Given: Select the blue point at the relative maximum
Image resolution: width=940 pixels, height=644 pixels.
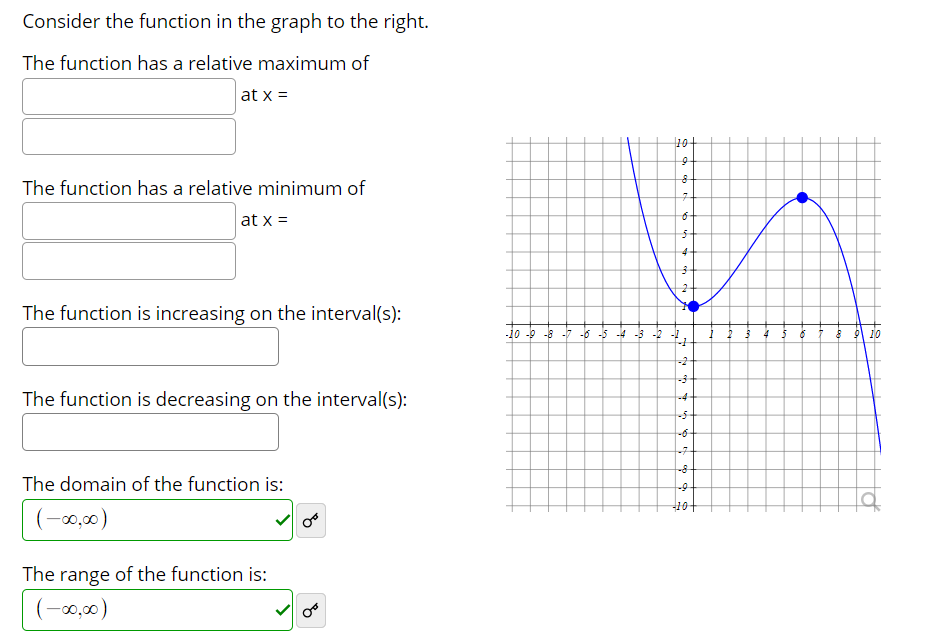Looking at the screenshot, I should point(803,197).
